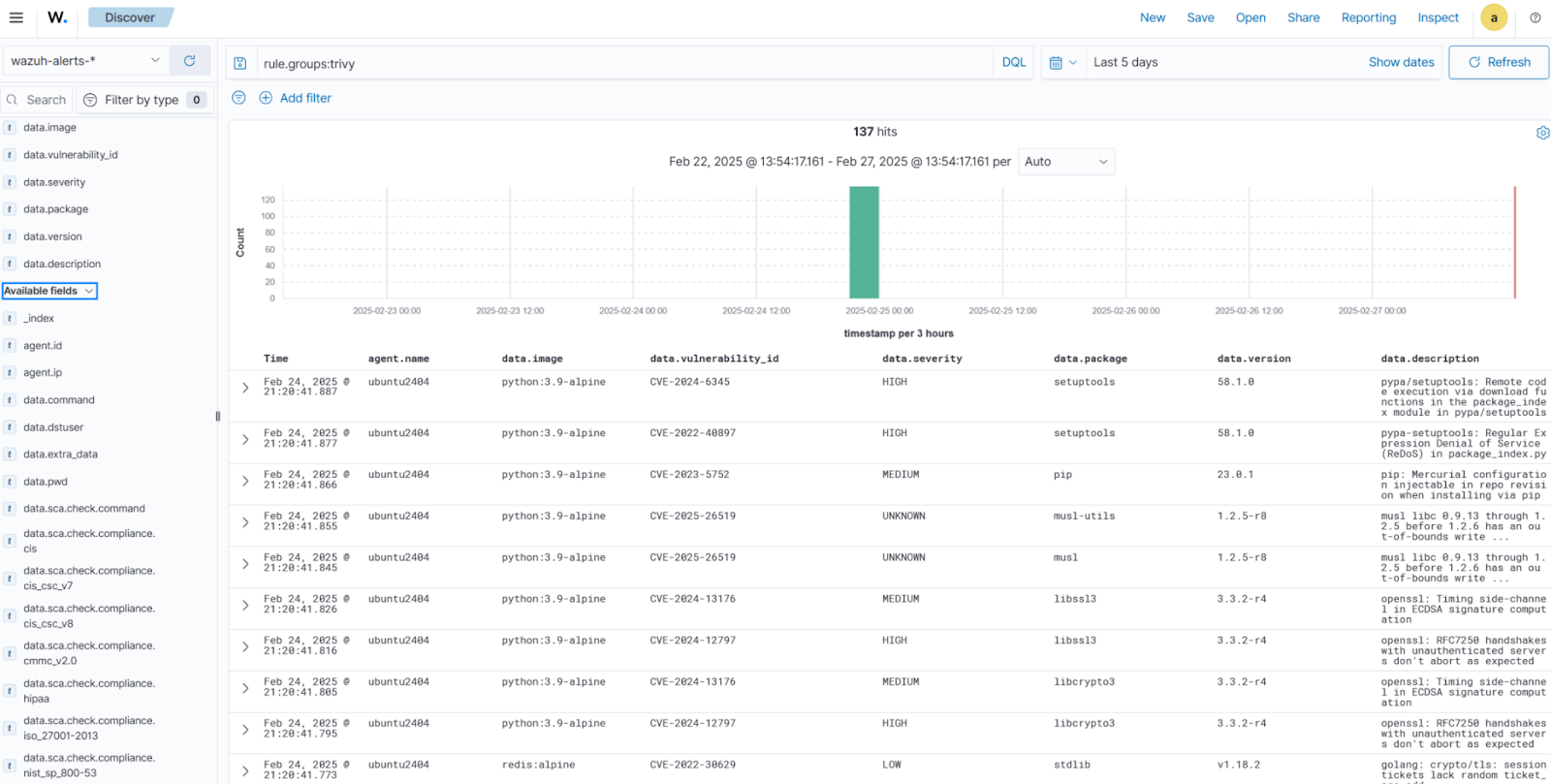The image size is (1551, 784).
Task: Open the filter options circle icon
Action: click(238, 98)
